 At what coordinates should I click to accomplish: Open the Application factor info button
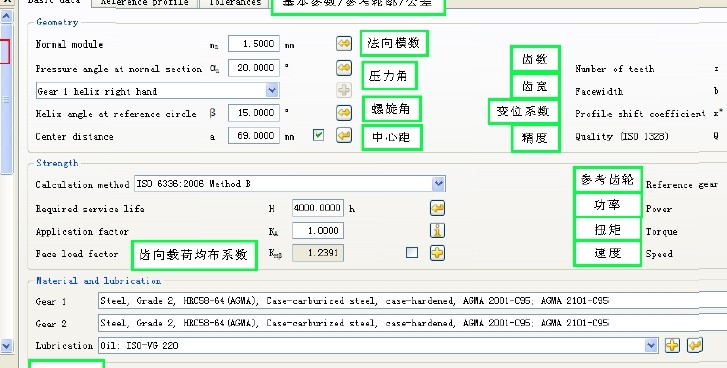[437, 230]
